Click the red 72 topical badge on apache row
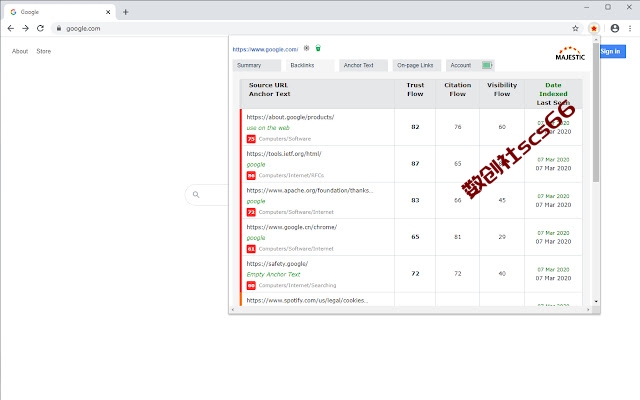640x400 pixels. point(251,212)
